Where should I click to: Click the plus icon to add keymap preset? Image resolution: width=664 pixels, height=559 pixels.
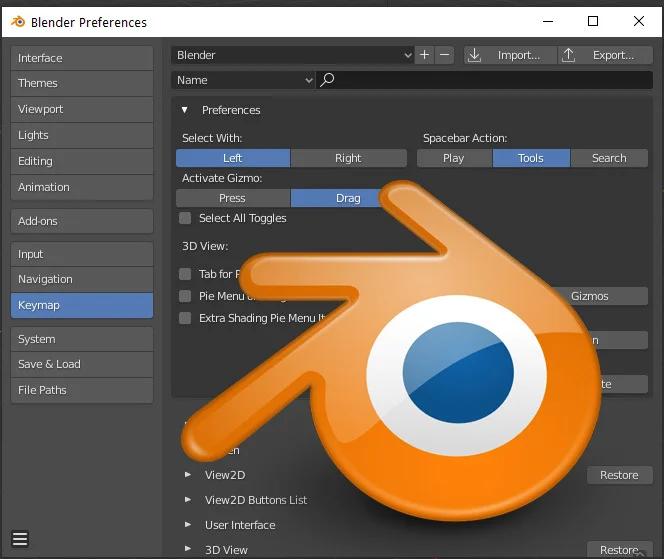click(x=424, y=55)
